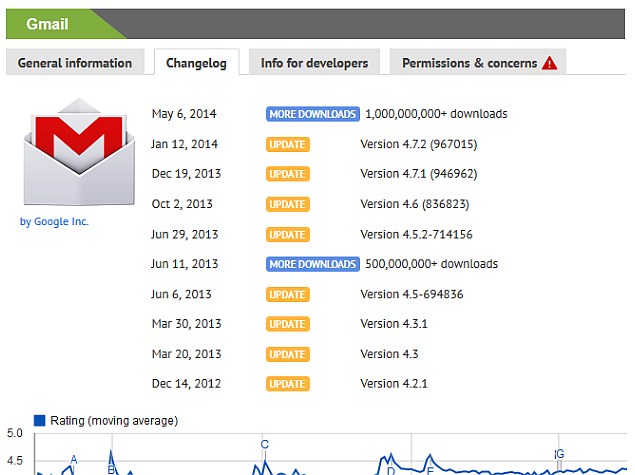Click UPDATE badge for Jan 12, 2014
This screenshot has height=475, width=635.
[288, 145]
